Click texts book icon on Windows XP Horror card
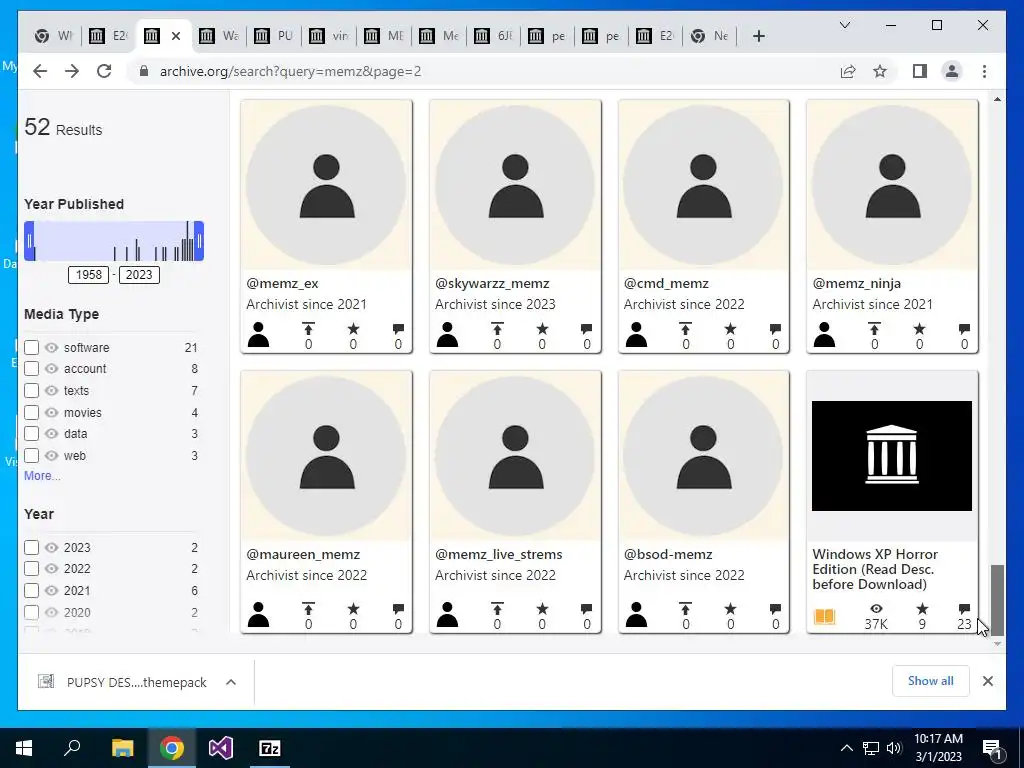The width and height of the screenshot is (1024, 768). pyautogui.click(x=824, y=616)
